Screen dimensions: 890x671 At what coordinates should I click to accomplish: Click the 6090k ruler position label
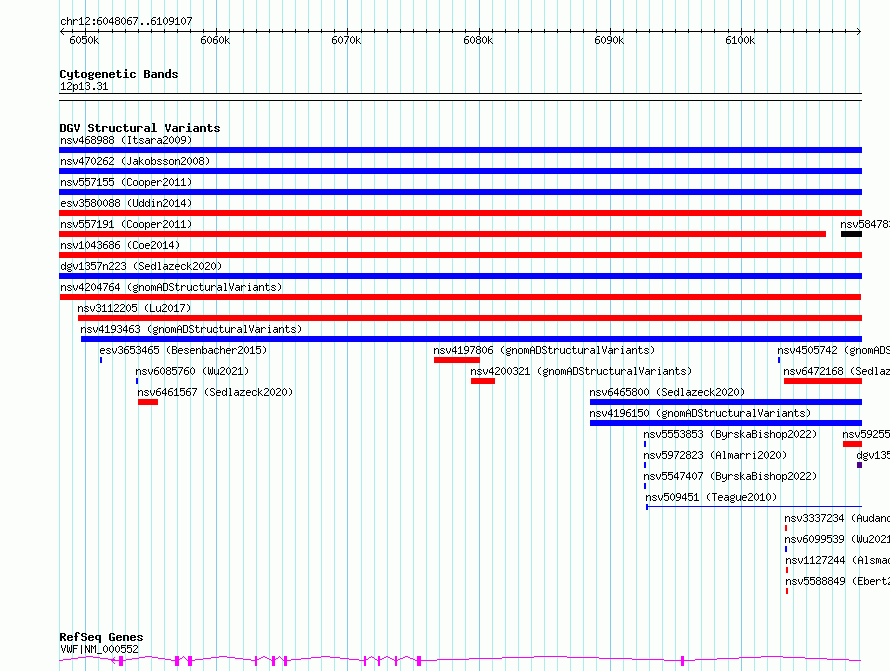click(x=609, y=40)
